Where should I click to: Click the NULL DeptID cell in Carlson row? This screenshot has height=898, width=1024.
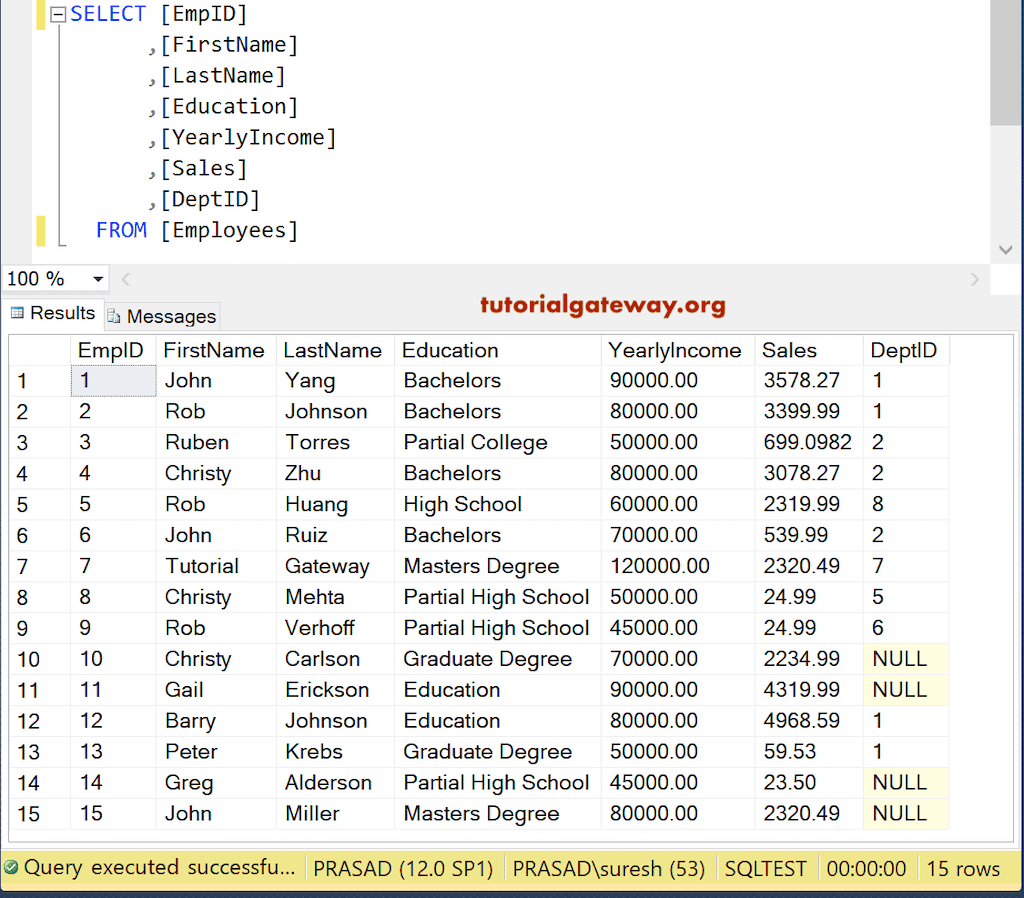(906, 659)
